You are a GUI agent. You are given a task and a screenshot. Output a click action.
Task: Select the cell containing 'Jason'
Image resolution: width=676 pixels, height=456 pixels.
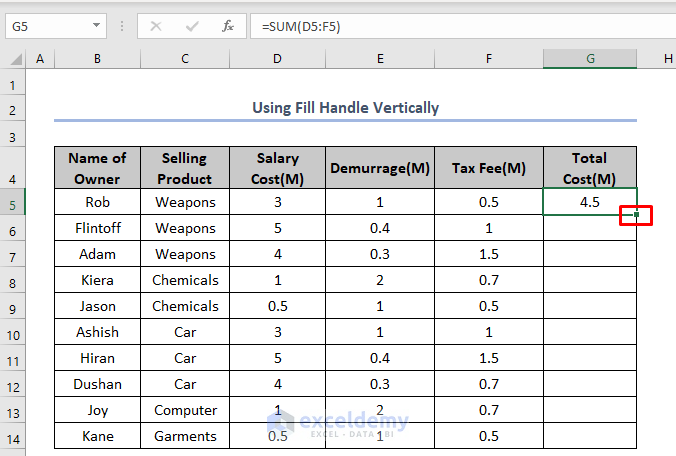tap(97, 306)
